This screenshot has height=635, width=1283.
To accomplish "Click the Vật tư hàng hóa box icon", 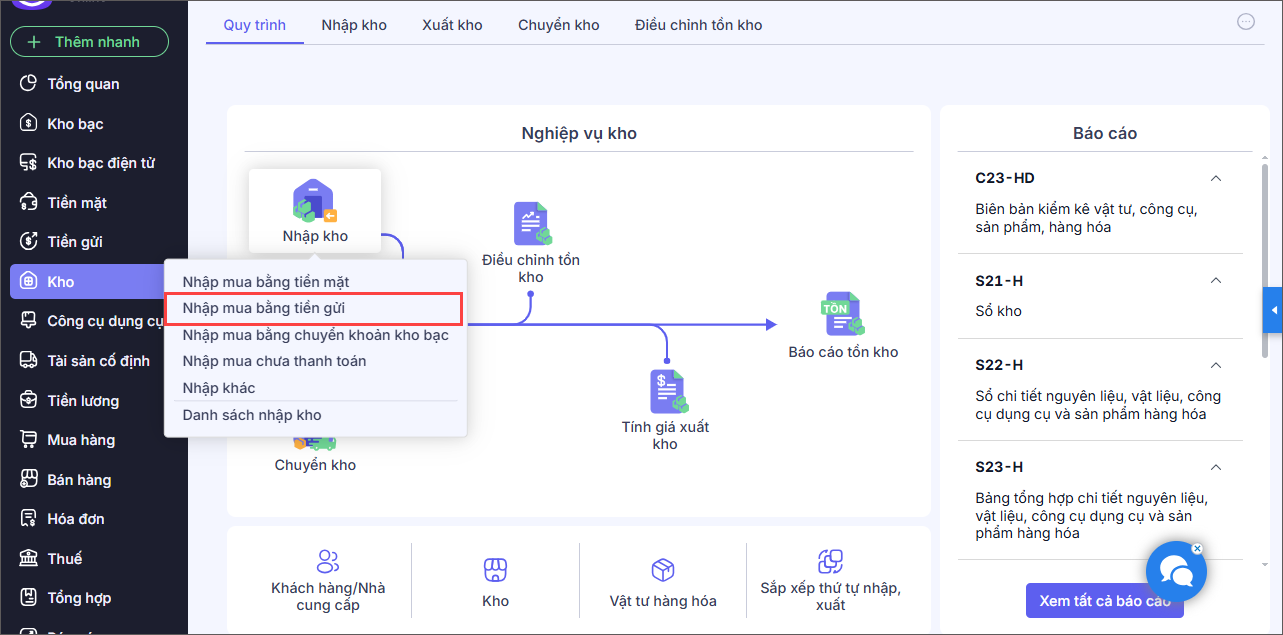I will (662, 570).
